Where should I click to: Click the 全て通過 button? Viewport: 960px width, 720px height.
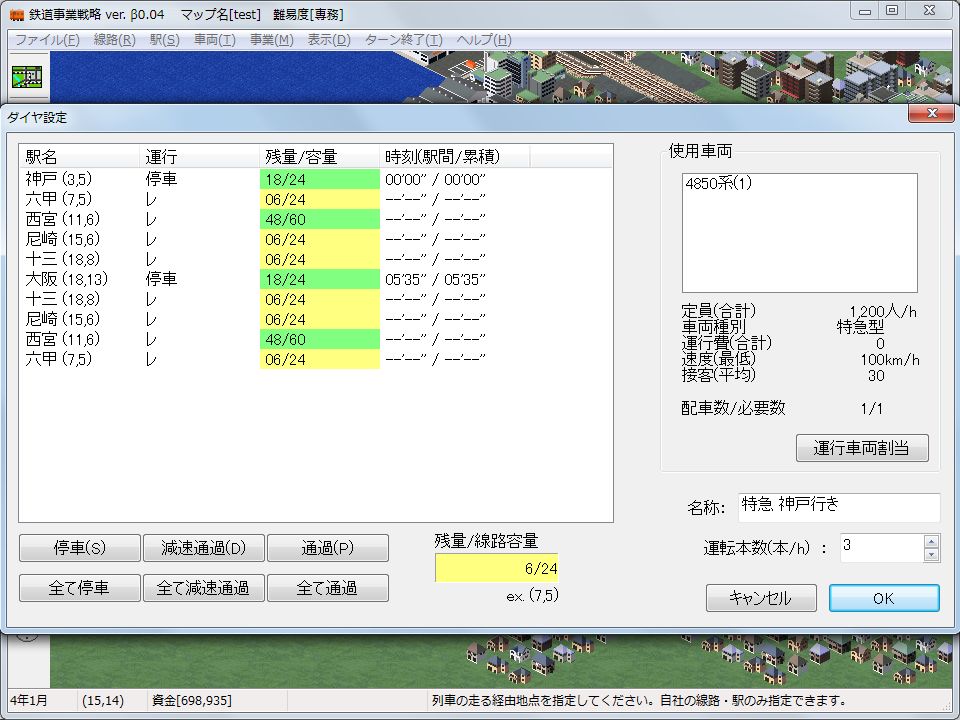tap(327, 588)
